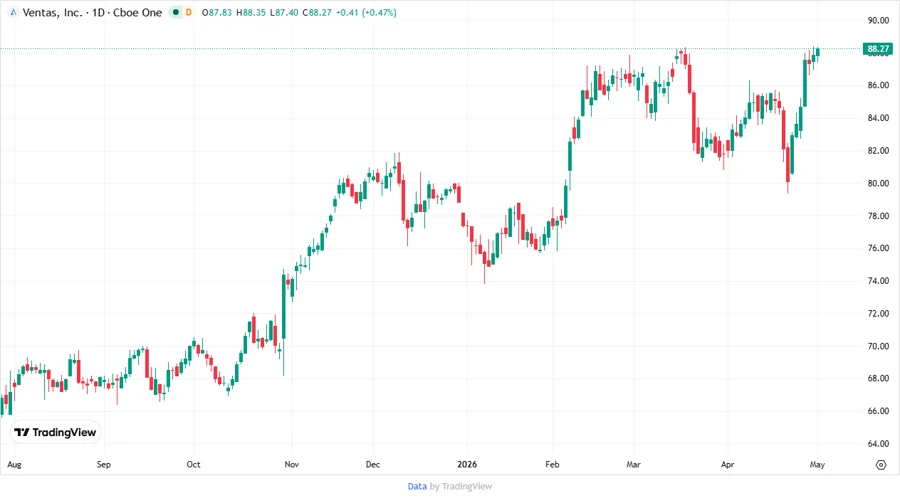The width and height of the screenshot is (900, 498).
Task: Open chart settings gear icon
Action: [881, 465]
